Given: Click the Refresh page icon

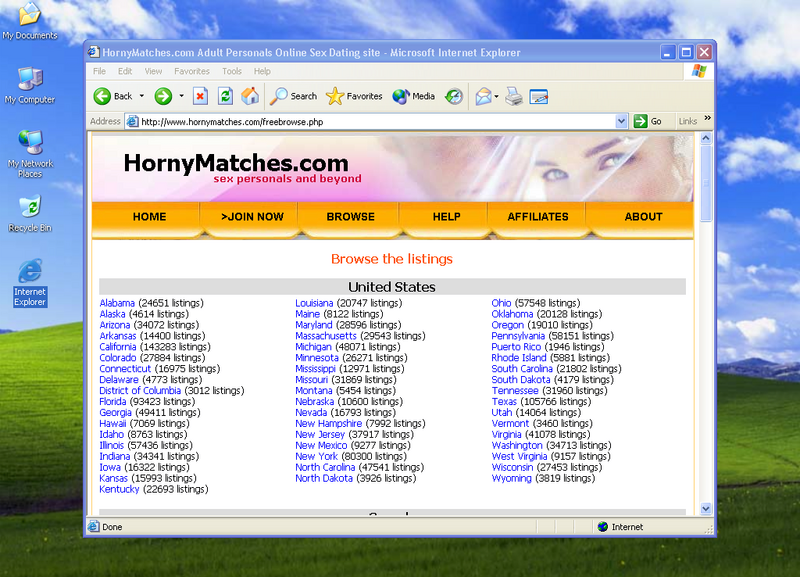Looking at the screenshot, I should coord(225,96).
